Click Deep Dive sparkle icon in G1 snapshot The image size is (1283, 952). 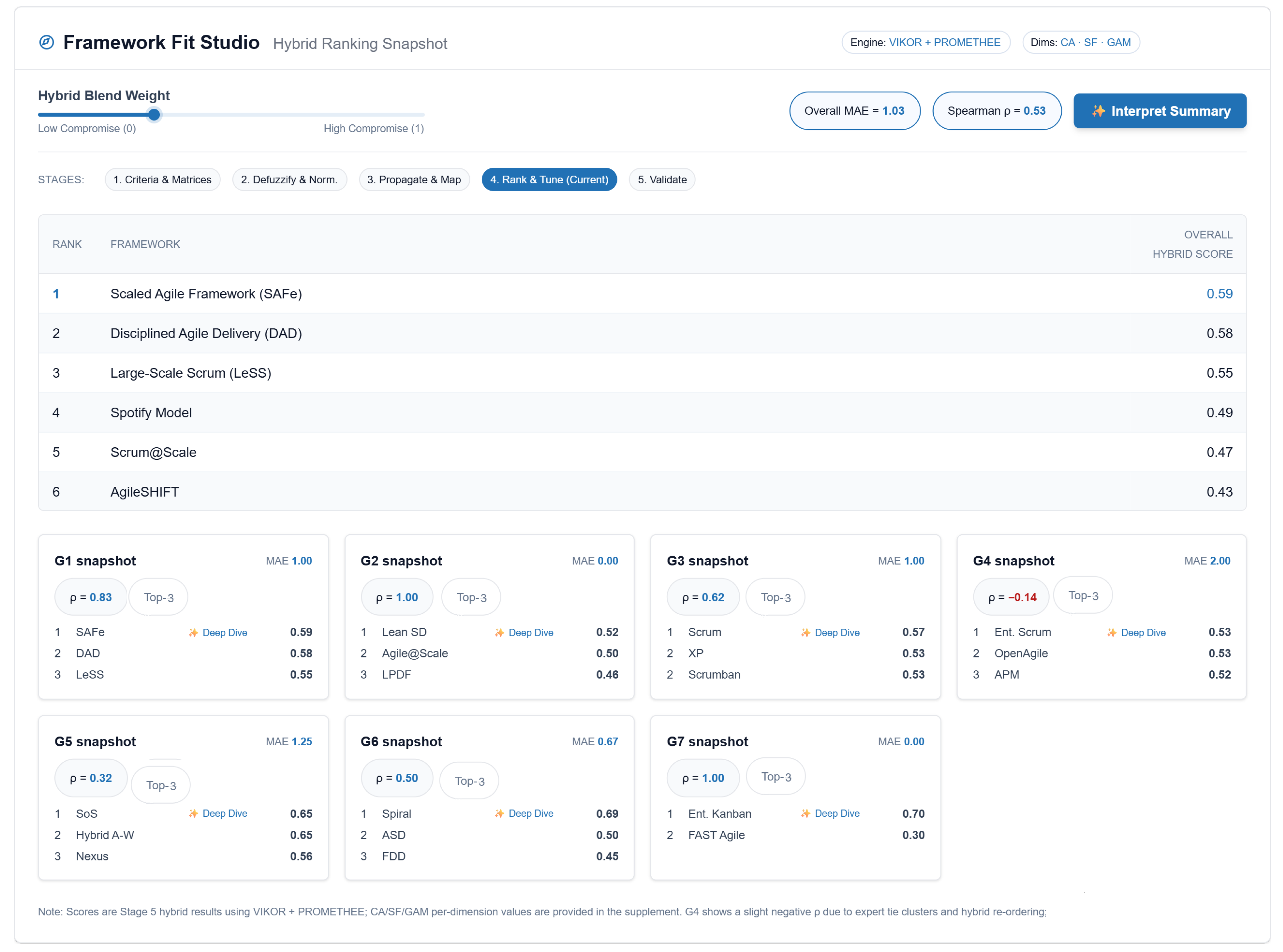[x=193, y=633]
